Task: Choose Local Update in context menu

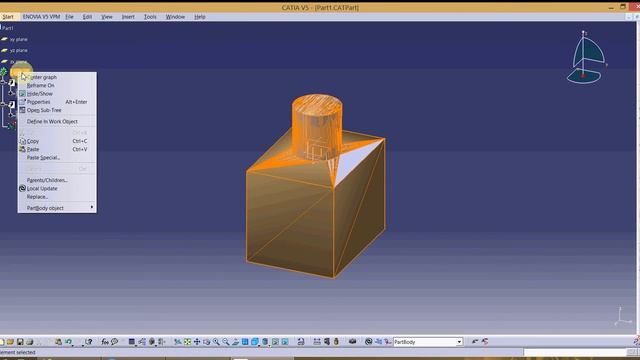Action: [x=57, y=189]
